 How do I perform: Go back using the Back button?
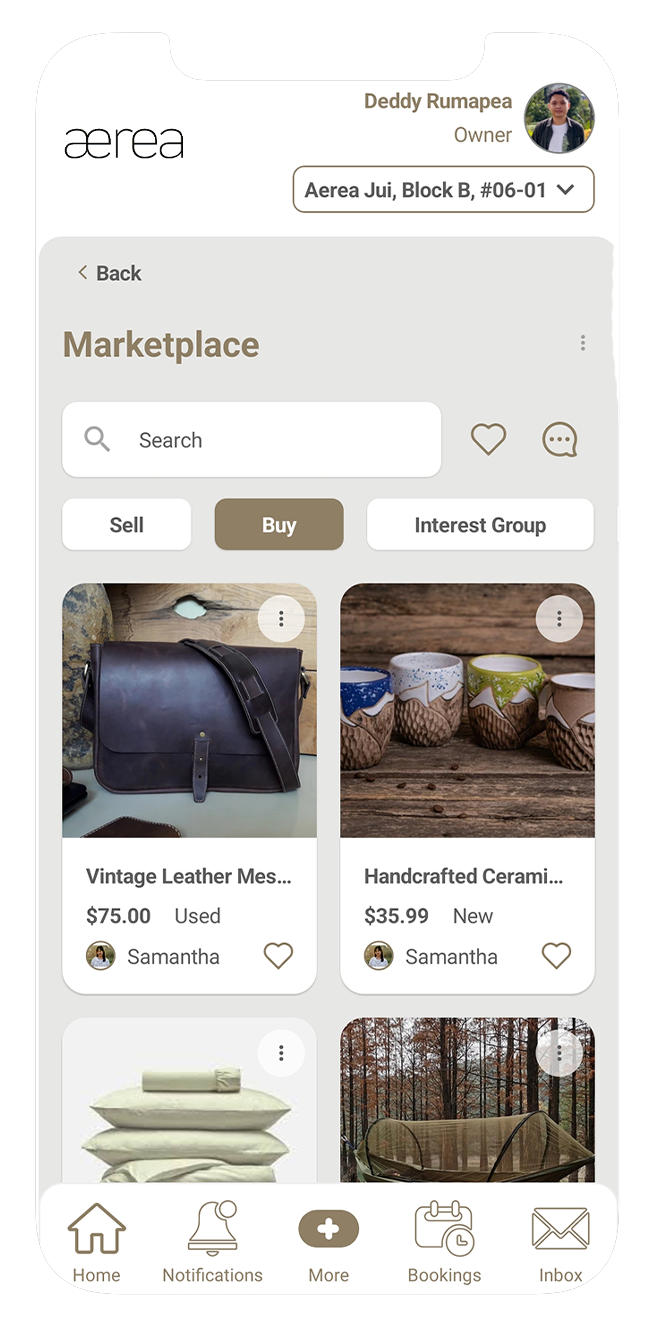click(107, 272)
